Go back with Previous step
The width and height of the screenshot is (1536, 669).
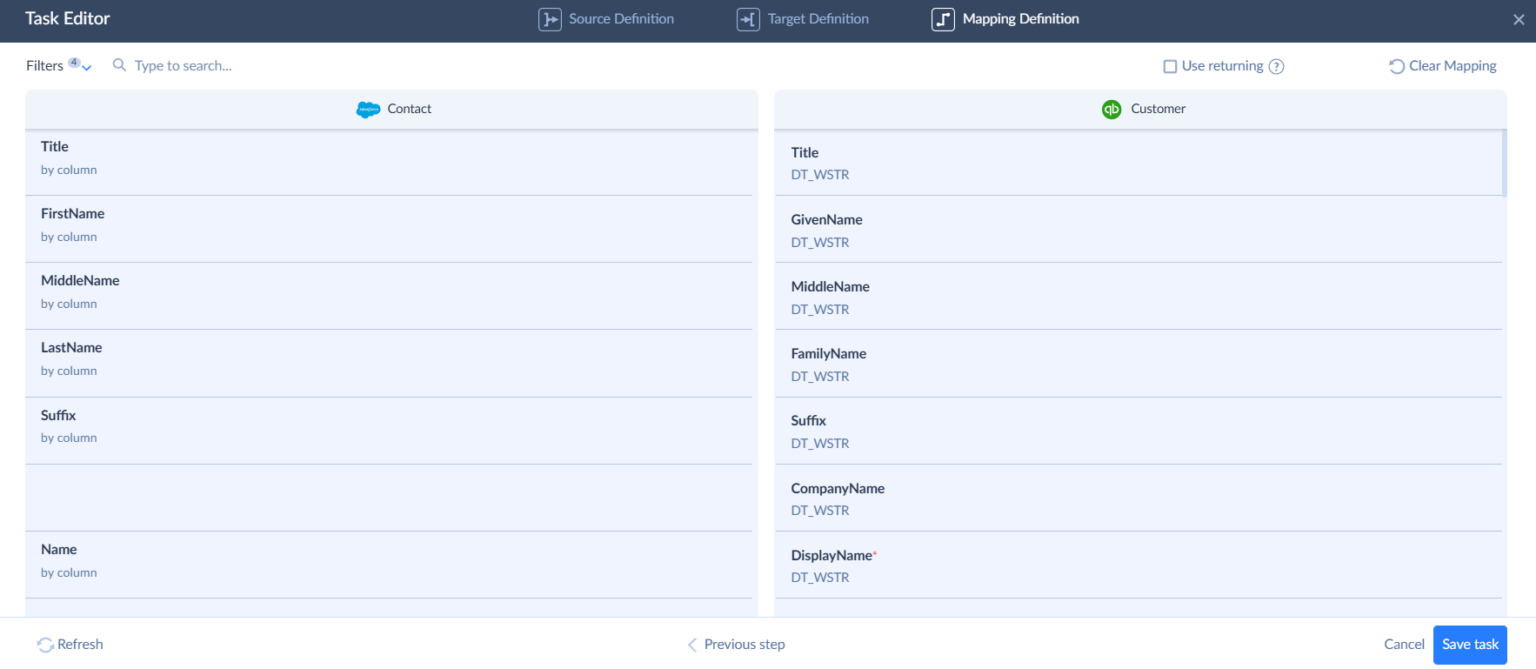735,644
